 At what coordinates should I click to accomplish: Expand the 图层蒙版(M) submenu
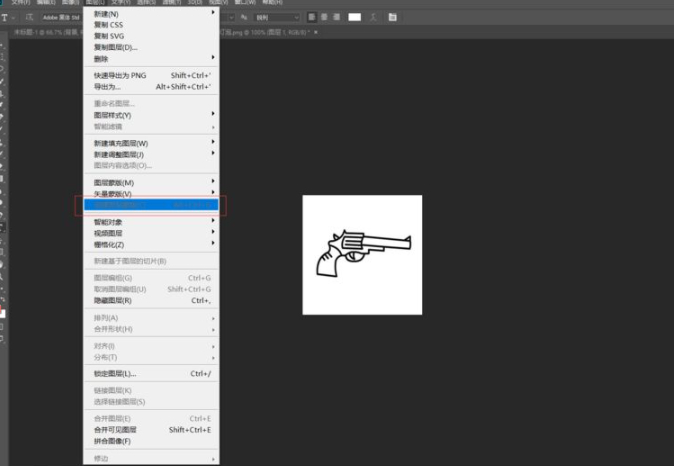point(151,183)
